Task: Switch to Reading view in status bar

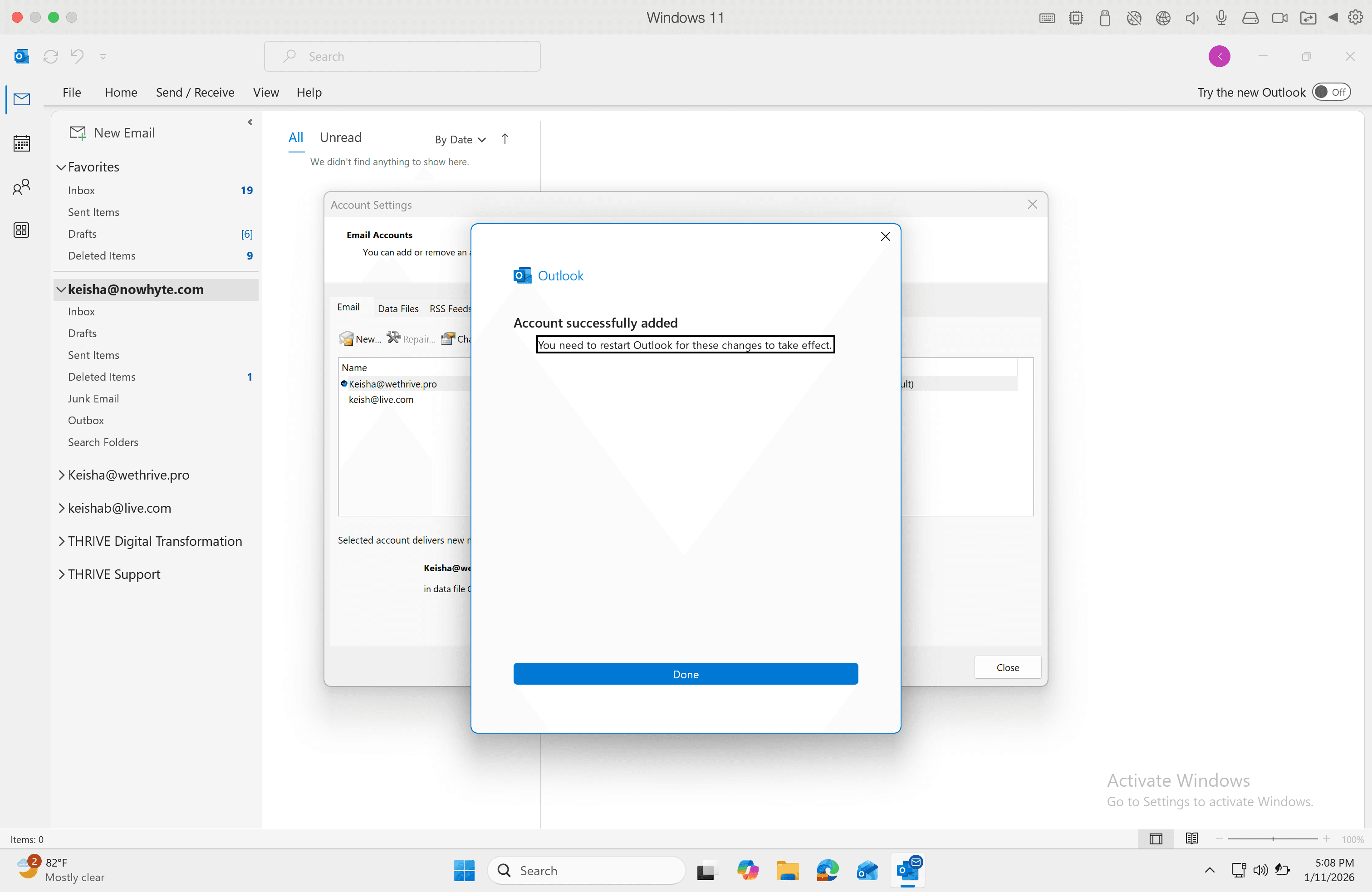Action: (x=1191, y=839)
